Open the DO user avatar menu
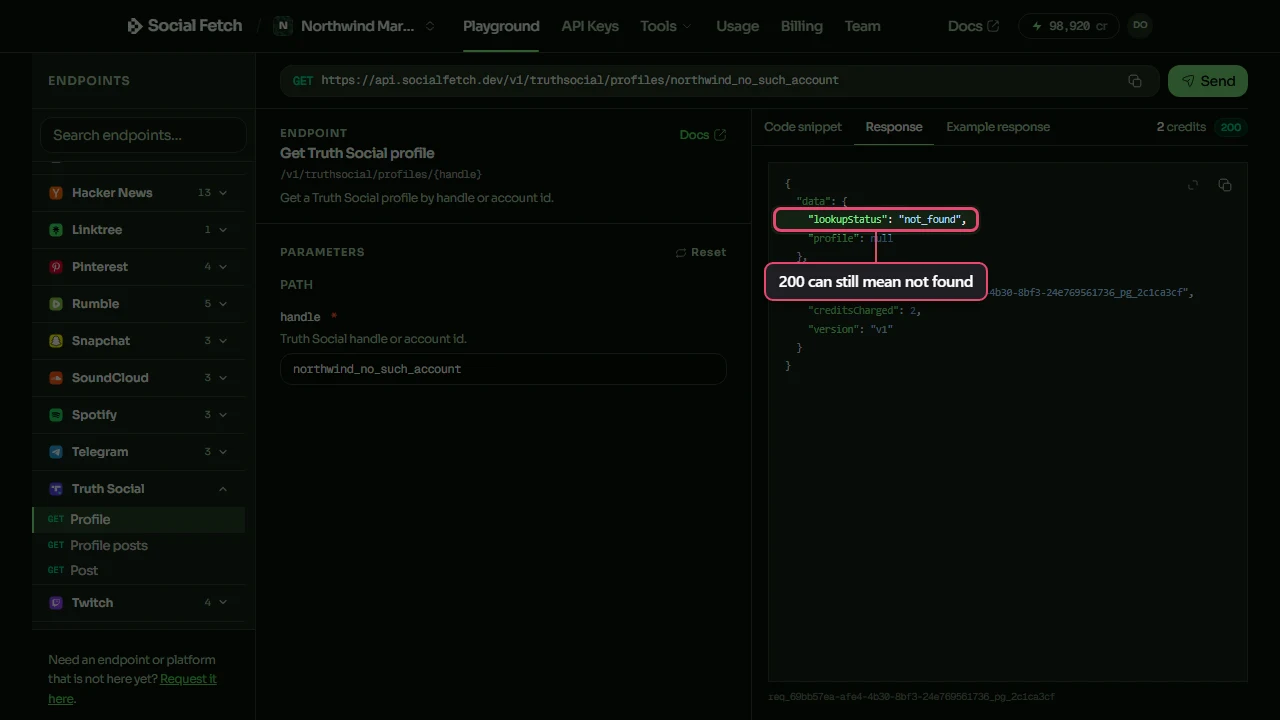 1139,26
